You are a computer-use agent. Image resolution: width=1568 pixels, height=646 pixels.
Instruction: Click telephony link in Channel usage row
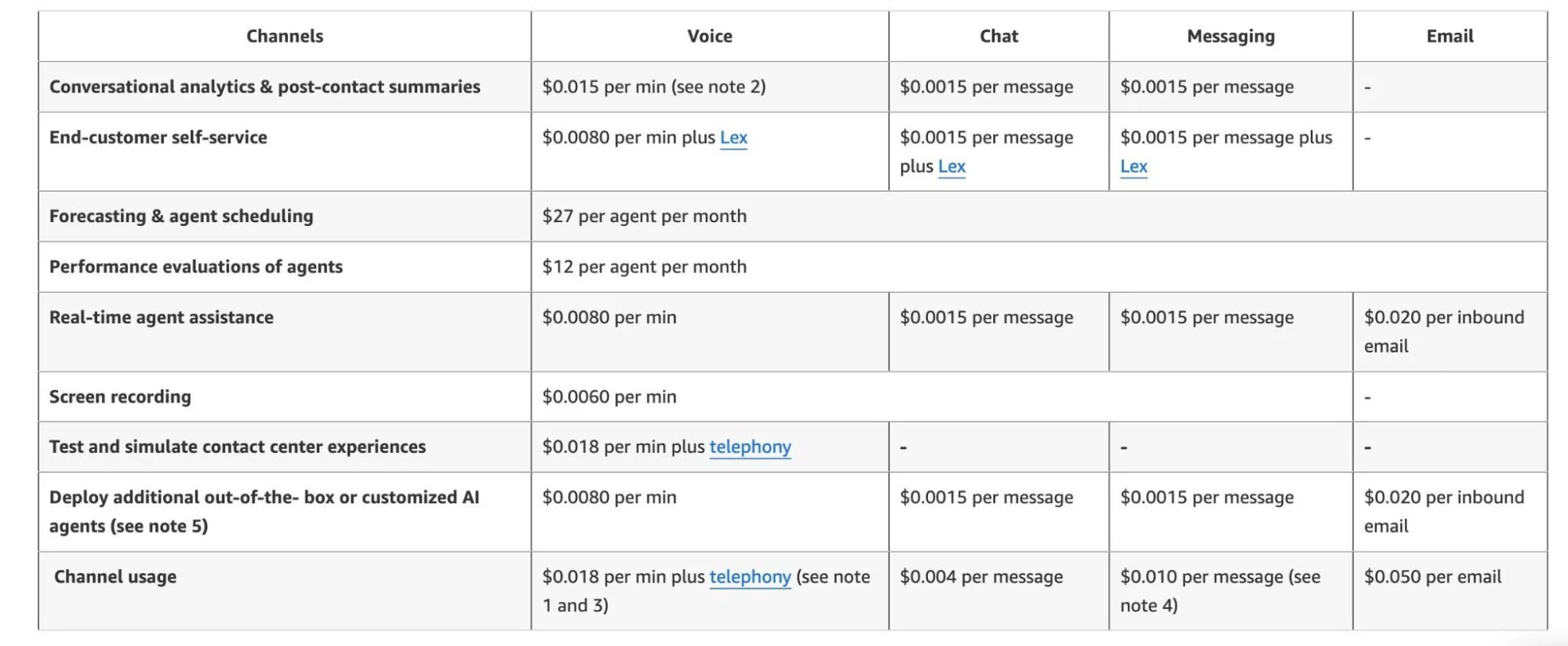pos(750,578)
